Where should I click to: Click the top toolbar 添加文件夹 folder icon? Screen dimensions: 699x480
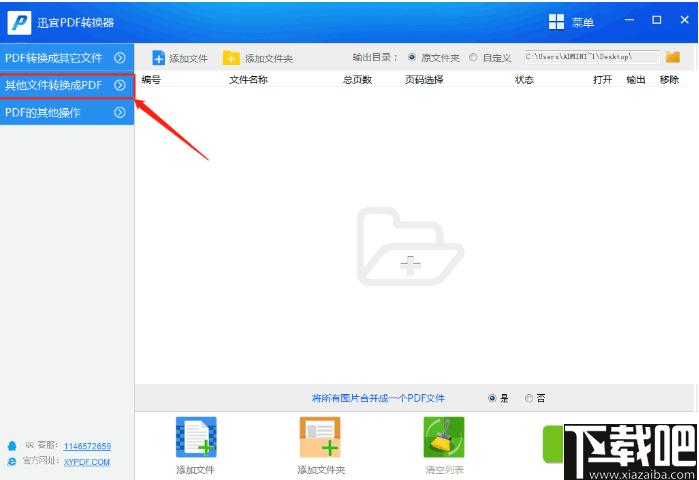click(x=231, y=58)
